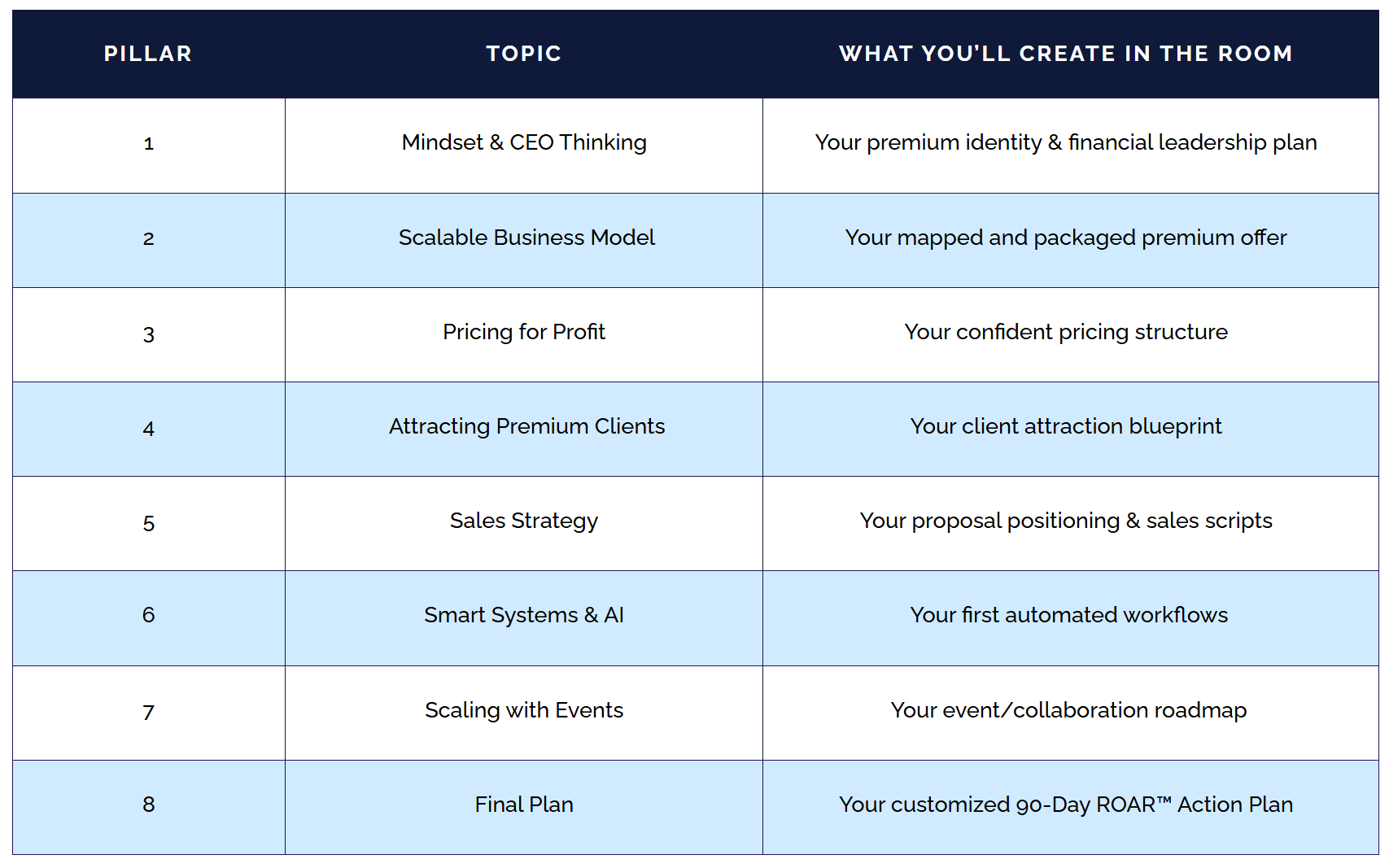Click the Final Plan topic
The height and width of the screenshot is (868, 1389).
(x=524, y=805)
